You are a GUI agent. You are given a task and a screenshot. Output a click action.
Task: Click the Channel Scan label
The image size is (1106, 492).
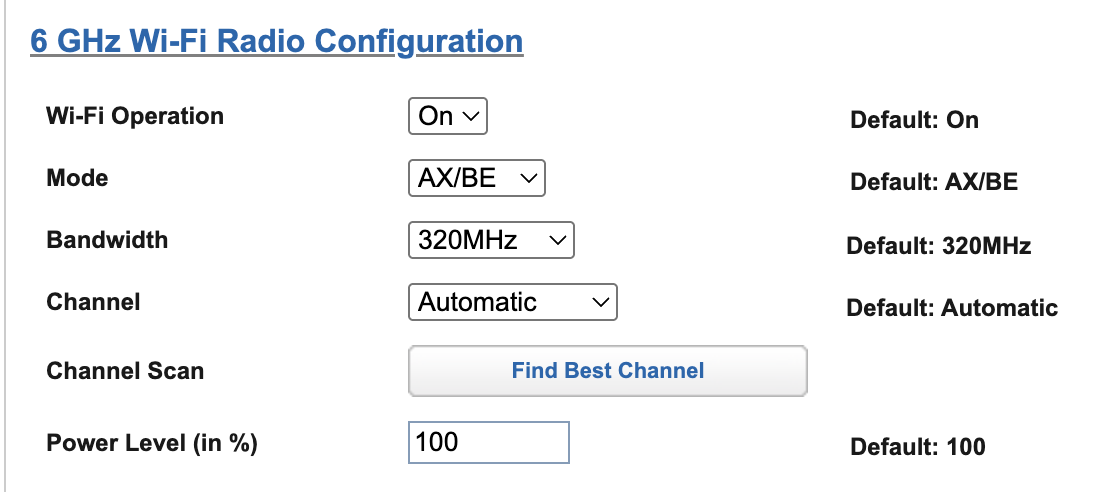[x=125, y=371]
